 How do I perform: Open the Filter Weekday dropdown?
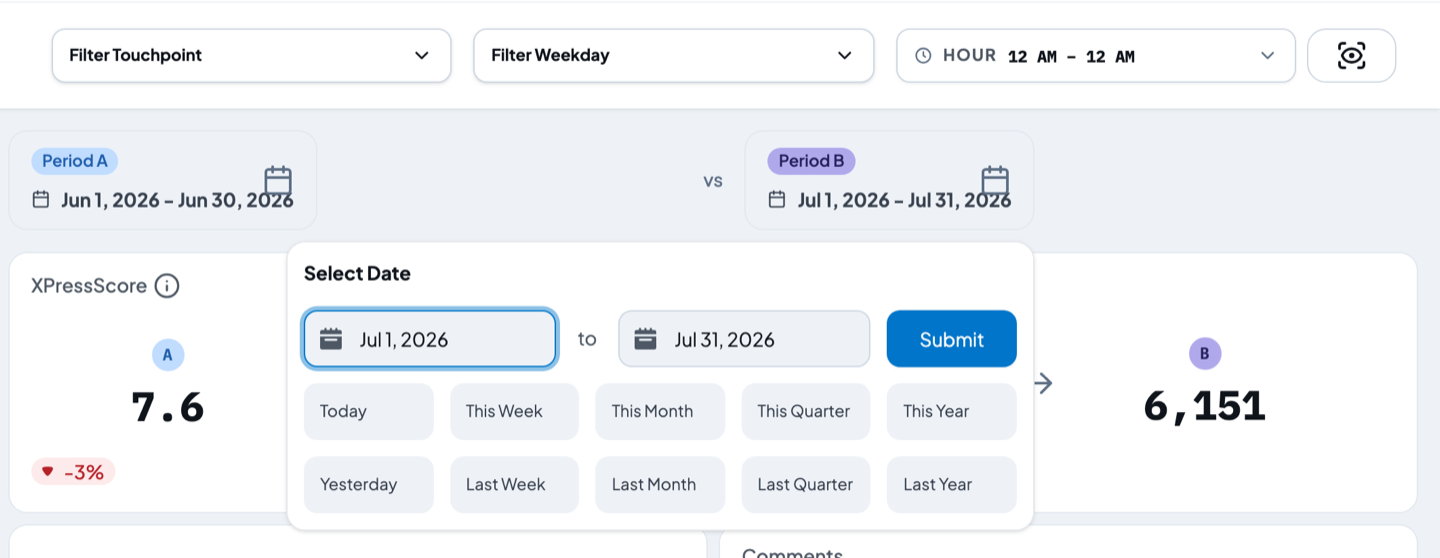point(673,56)
